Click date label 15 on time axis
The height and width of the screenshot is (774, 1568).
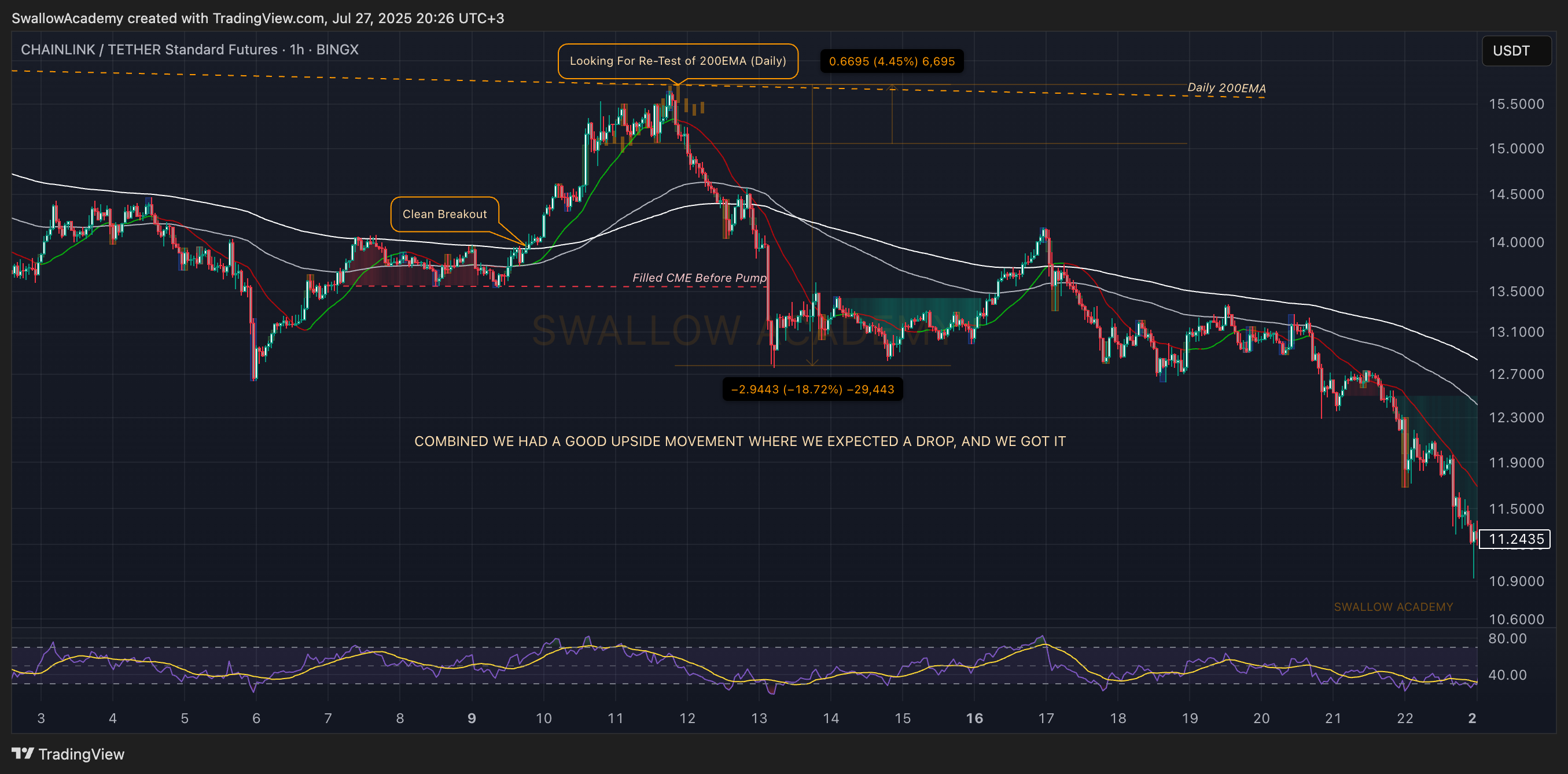coord(903,718)
